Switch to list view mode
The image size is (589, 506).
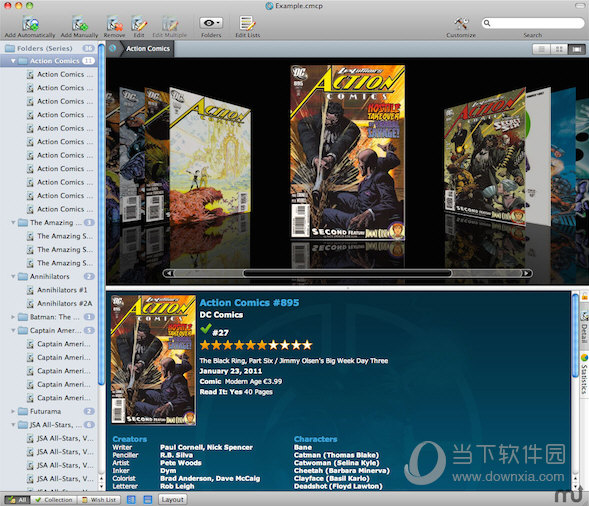pyautogui.click(x=541, y=49)
